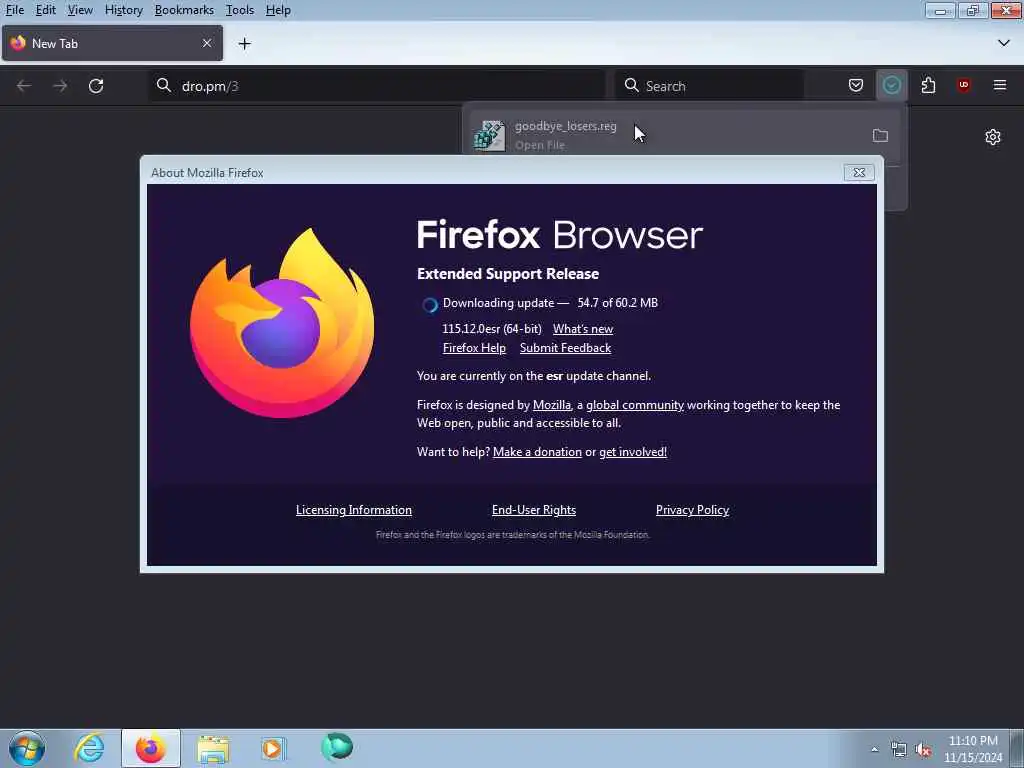Click the What's new link
Viewport: 1024px width, 768px height.
583,329
